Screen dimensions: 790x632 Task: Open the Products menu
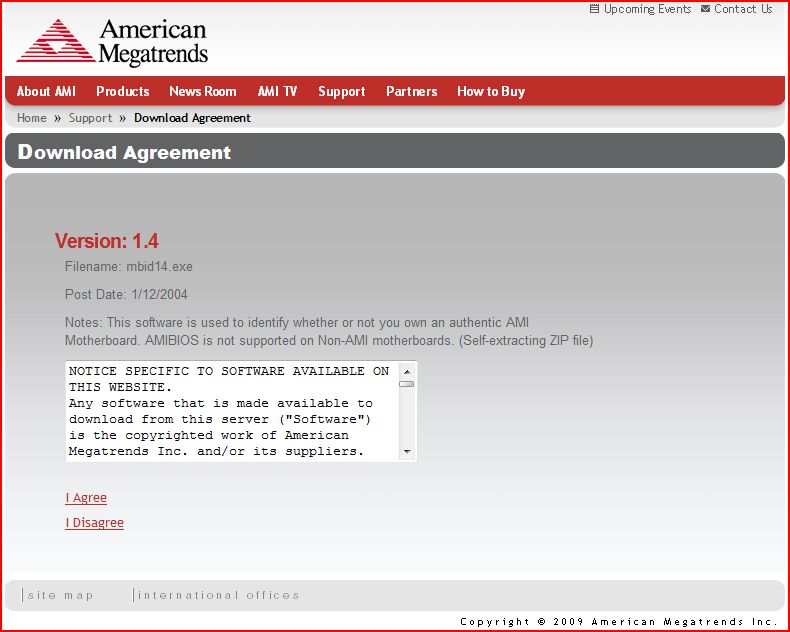coord(122,91)
